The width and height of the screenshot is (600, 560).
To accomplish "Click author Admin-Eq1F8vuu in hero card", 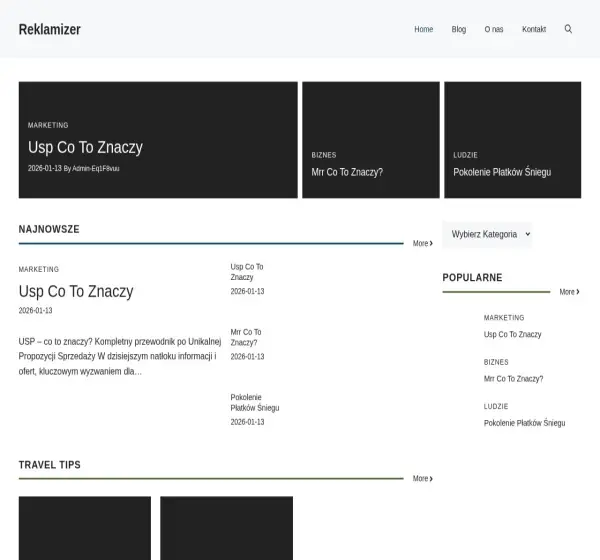I will (96, 168).
